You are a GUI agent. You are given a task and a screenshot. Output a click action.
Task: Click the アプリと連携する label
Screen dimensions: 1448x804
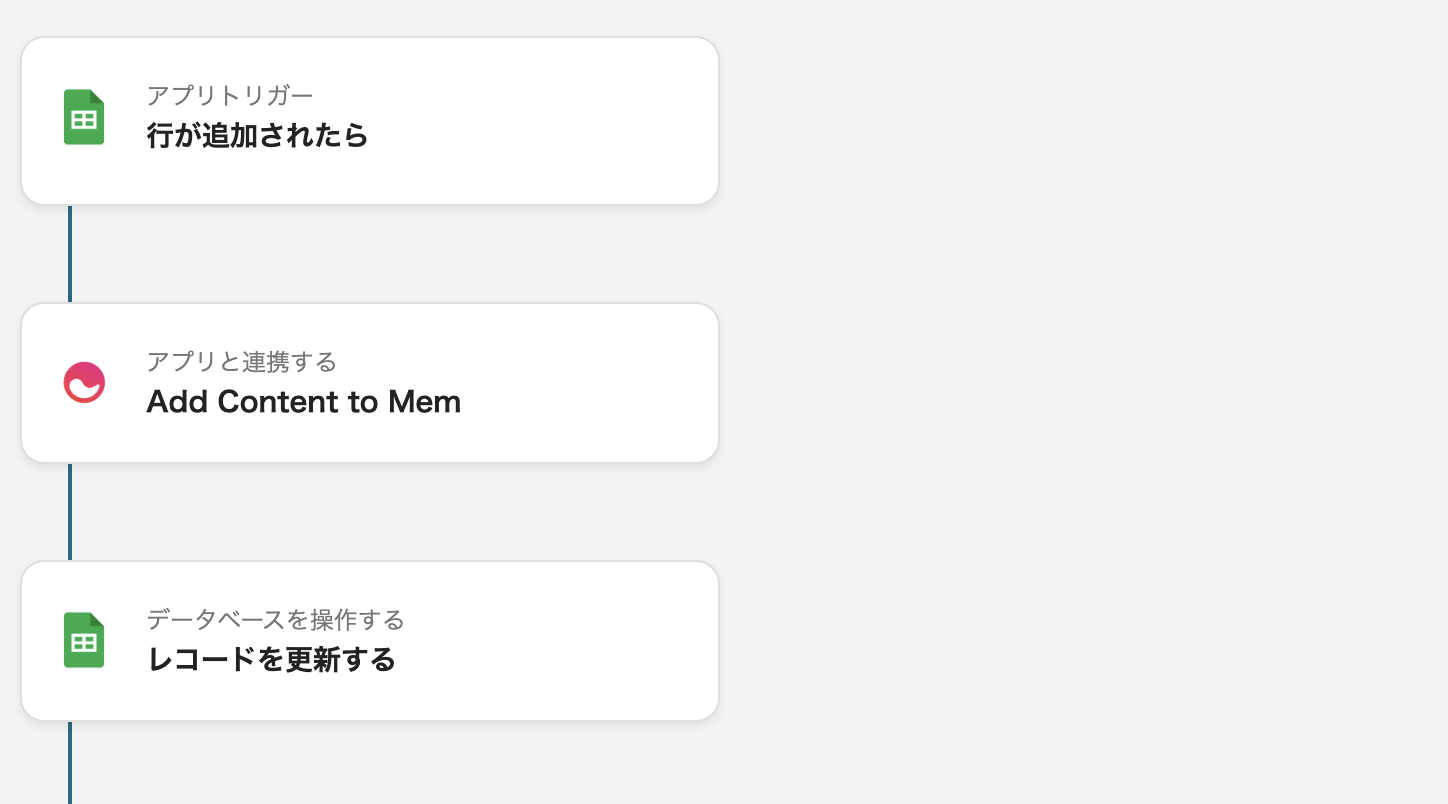point(241,361)
